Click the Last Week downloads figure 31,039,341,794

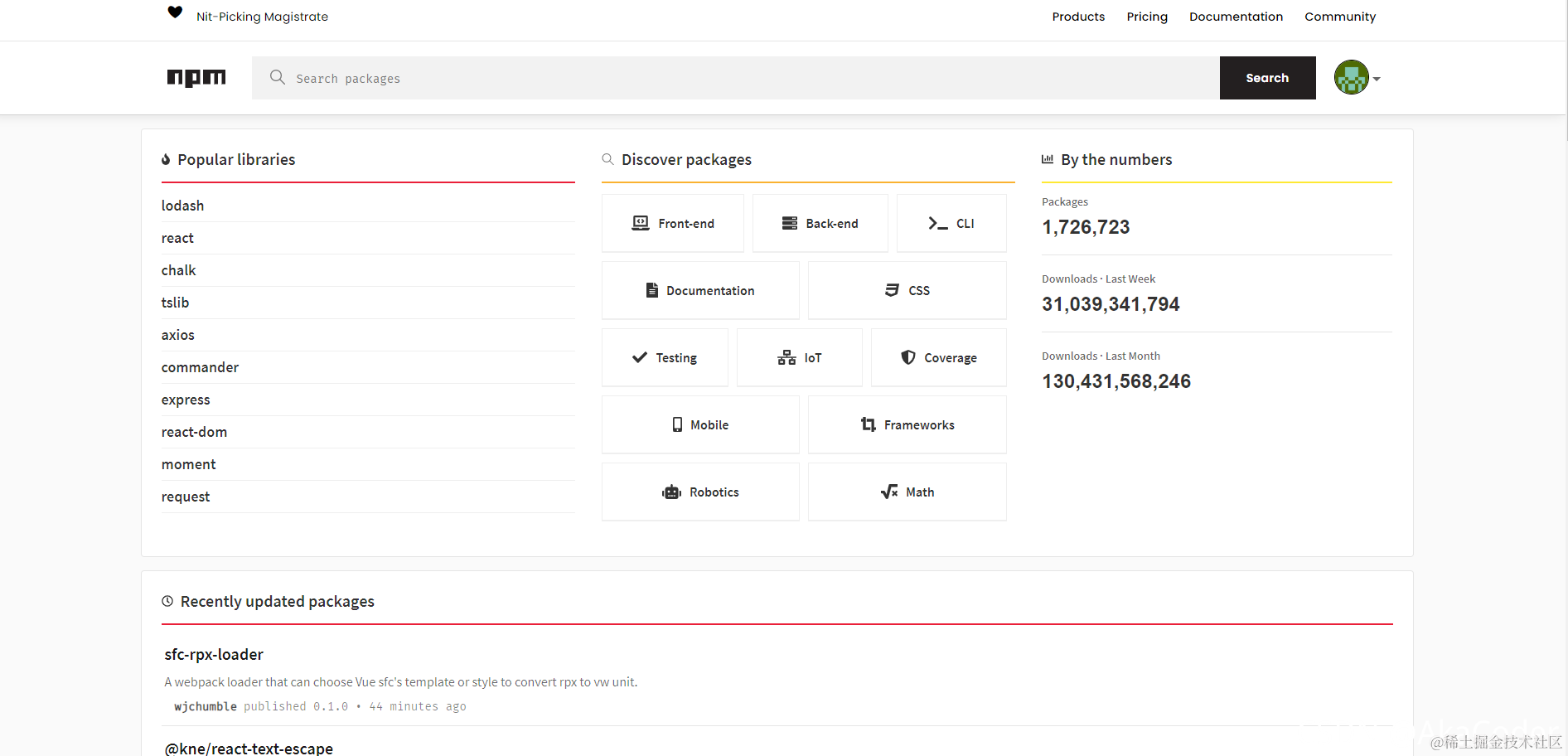tap(1111, 304)
